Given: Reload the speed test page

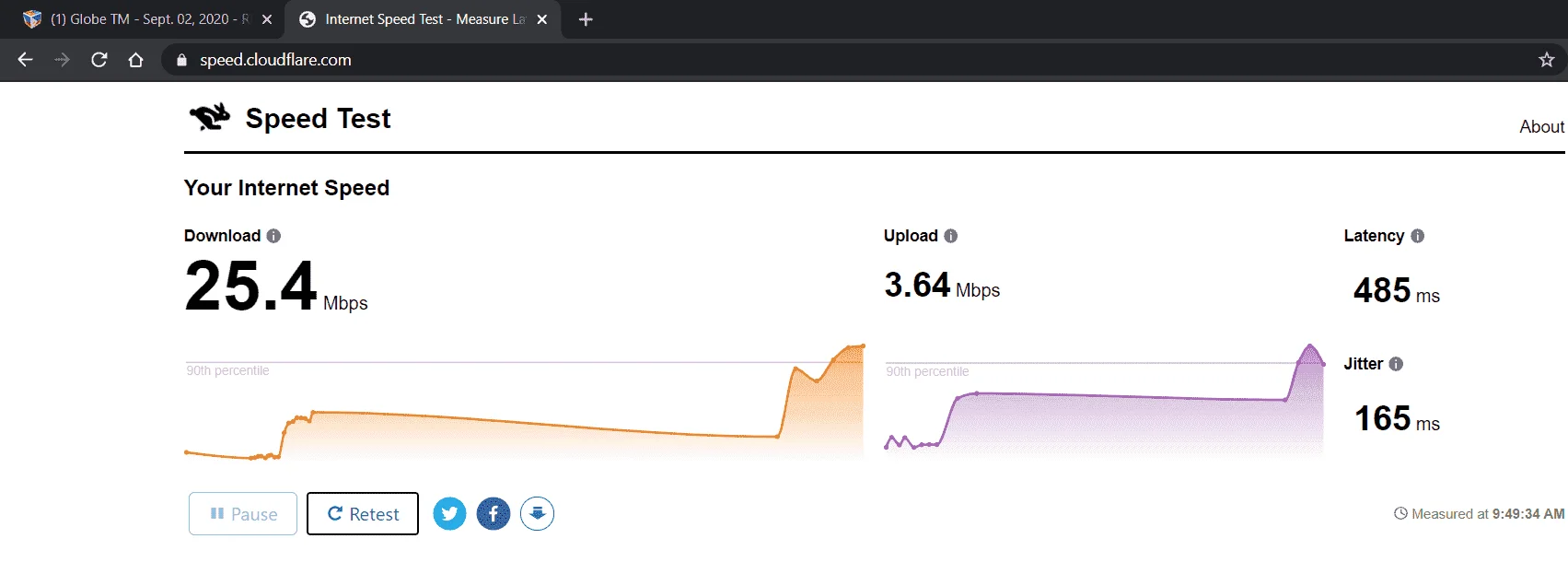Looking at the screenshot, I should [x=99, y=60].
